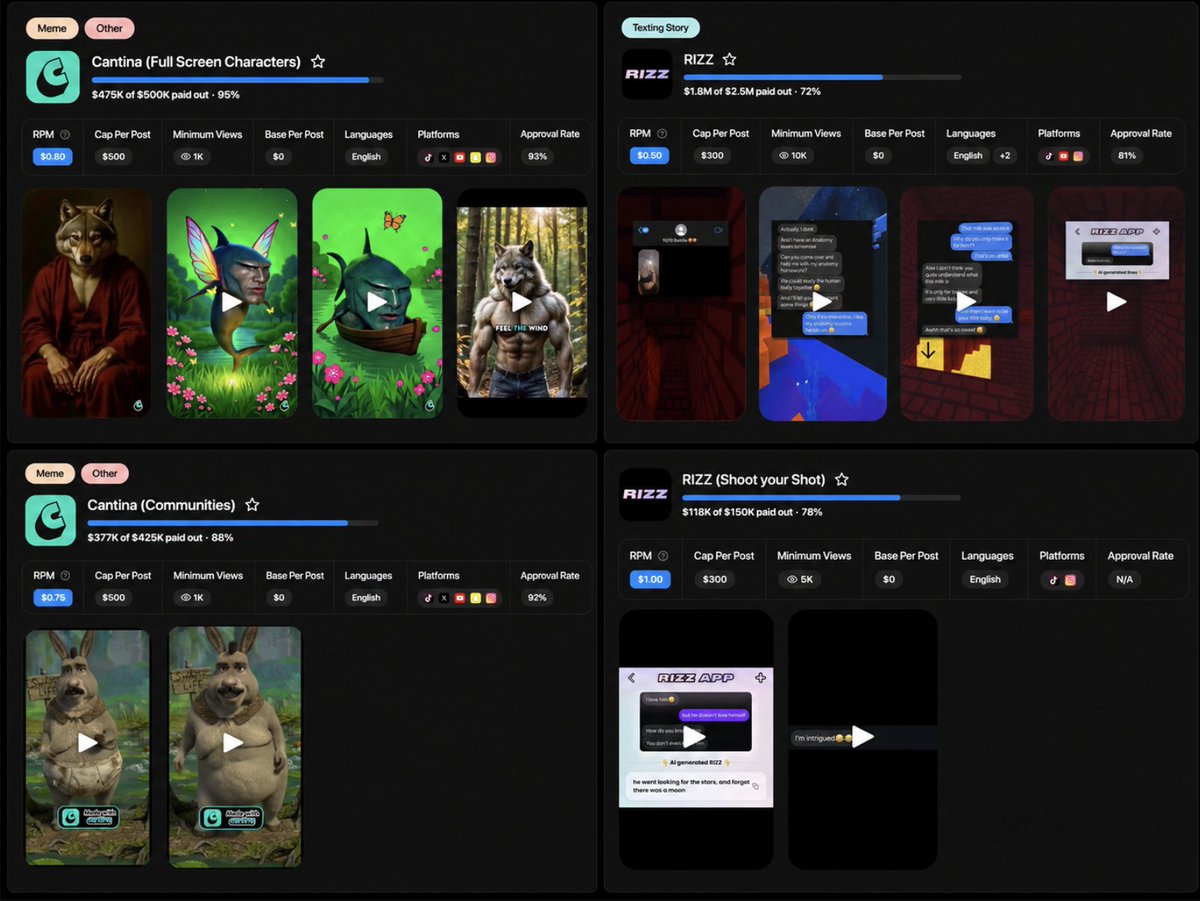Viewport: 1200px width, 901px height.
Task: Click the Cantina (Communities) app logo
Action: click(x=51, y=520)
